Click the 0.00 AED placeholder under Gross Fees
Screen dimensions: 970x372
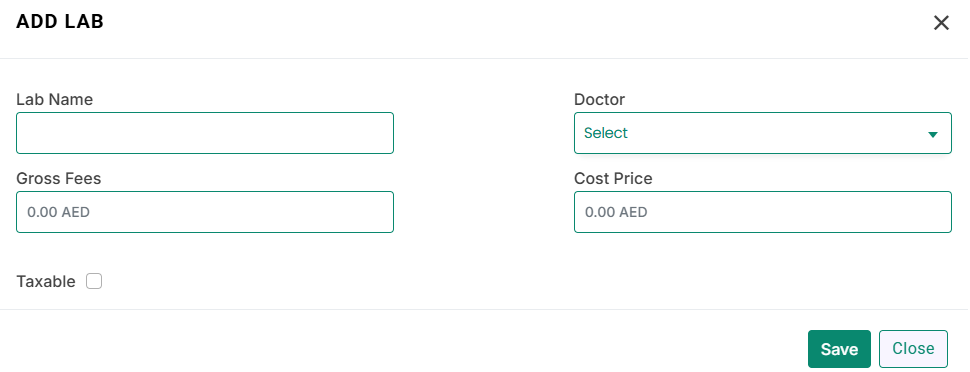(58, 212)
